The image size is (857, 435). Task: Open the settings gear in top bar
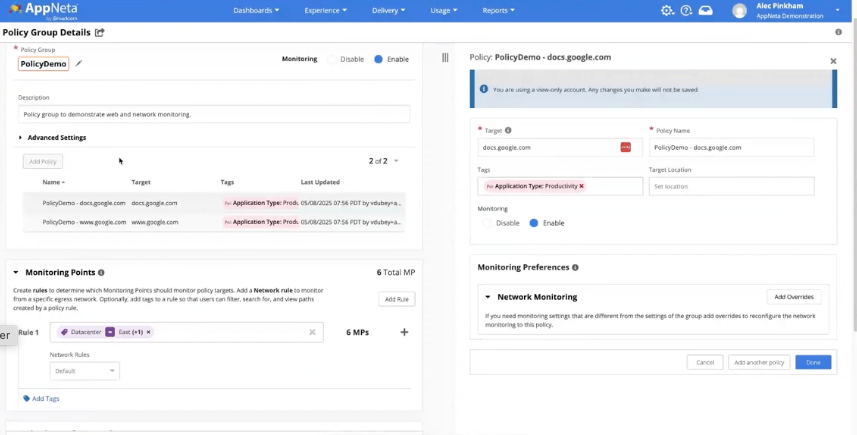668,11
